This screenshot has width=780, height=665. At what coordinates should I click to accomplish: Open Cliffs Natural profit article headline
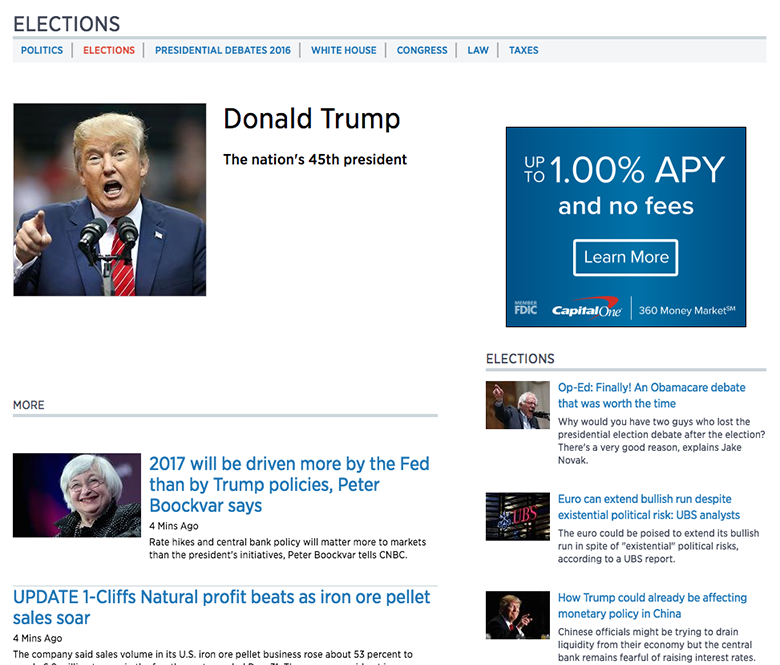(x=221, y=607)
